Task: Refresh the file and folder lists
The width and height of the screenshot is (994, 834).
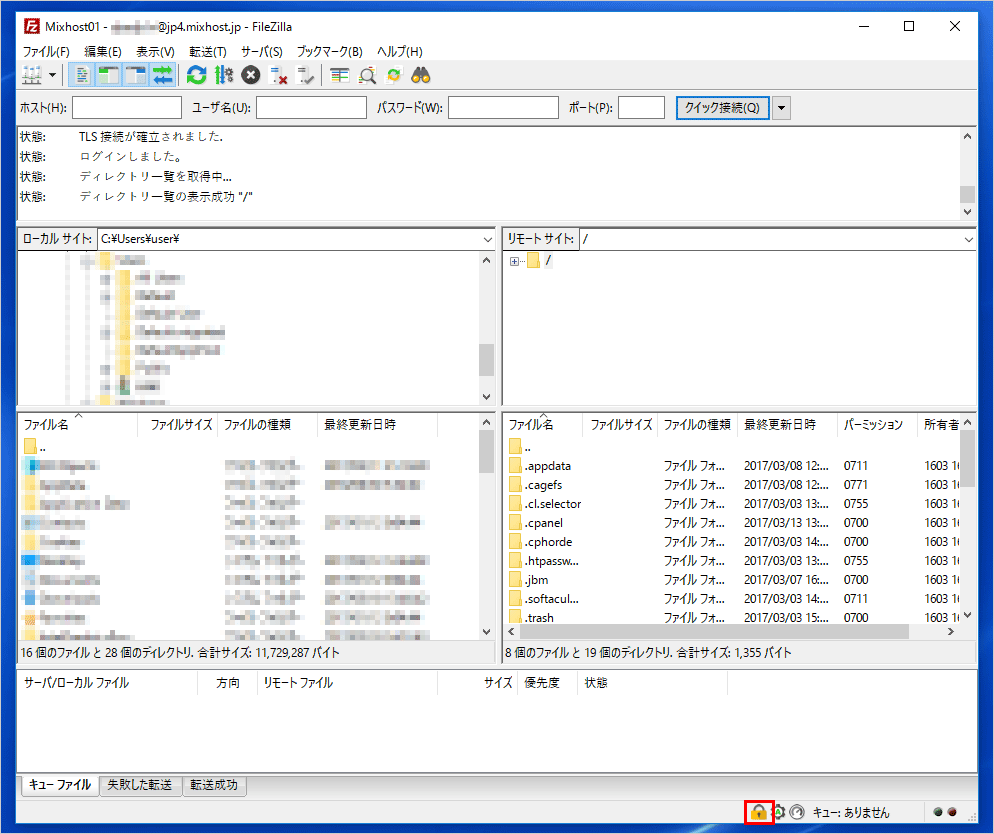Action: point(197,75)
